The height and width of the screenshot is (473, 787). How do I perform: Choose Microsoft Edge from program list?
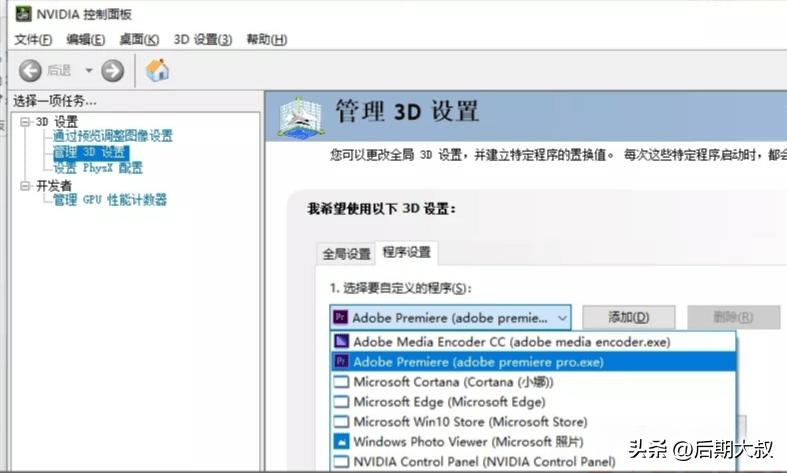[x=533, y=402]
